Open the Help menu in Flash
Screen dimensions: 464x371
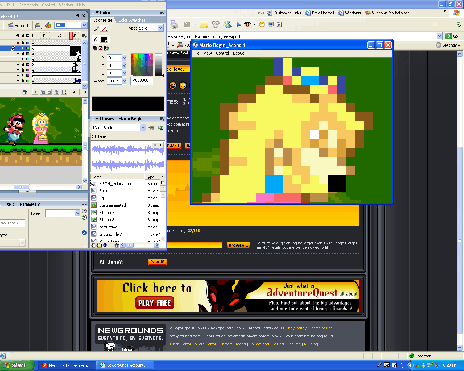(x=80, y=4)
